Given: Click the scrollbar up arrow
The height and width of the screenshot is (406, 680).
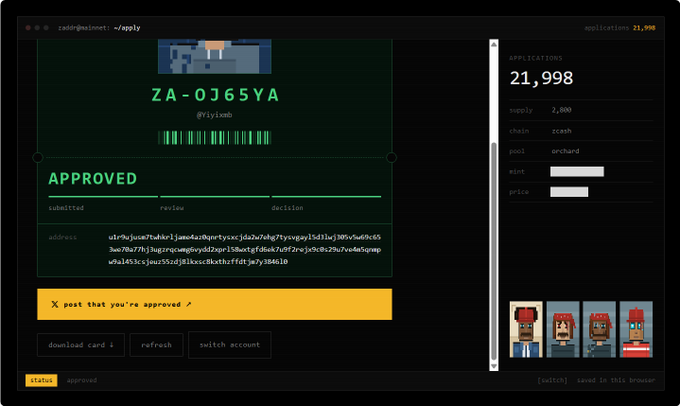Looking at the screenshot, I should click(494, 44).
